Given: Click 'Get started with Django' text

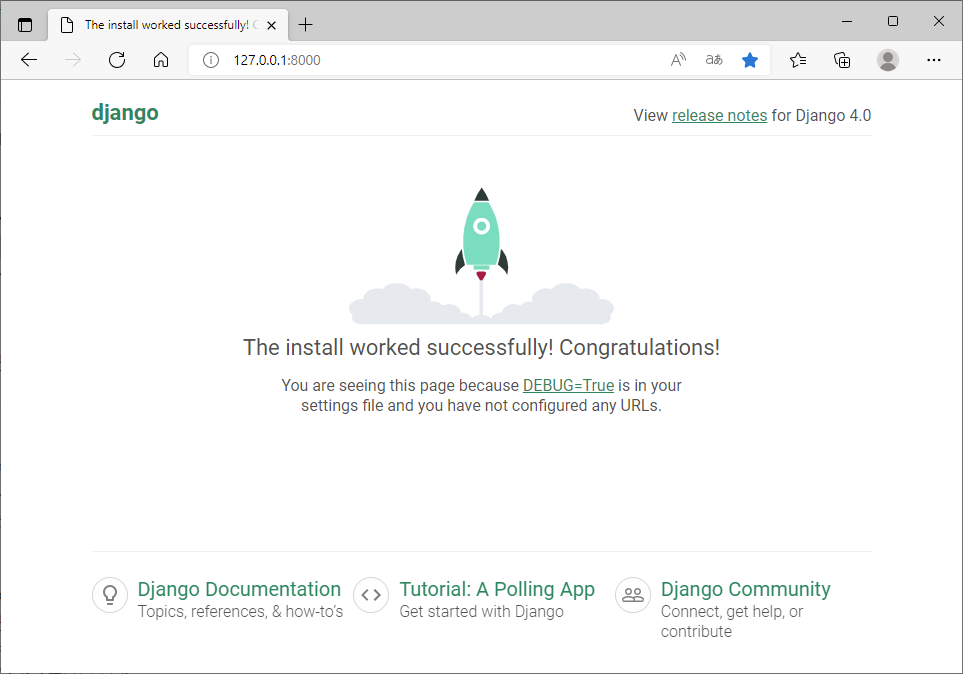Looking at the screenshot, I should (x=482, y=611).
